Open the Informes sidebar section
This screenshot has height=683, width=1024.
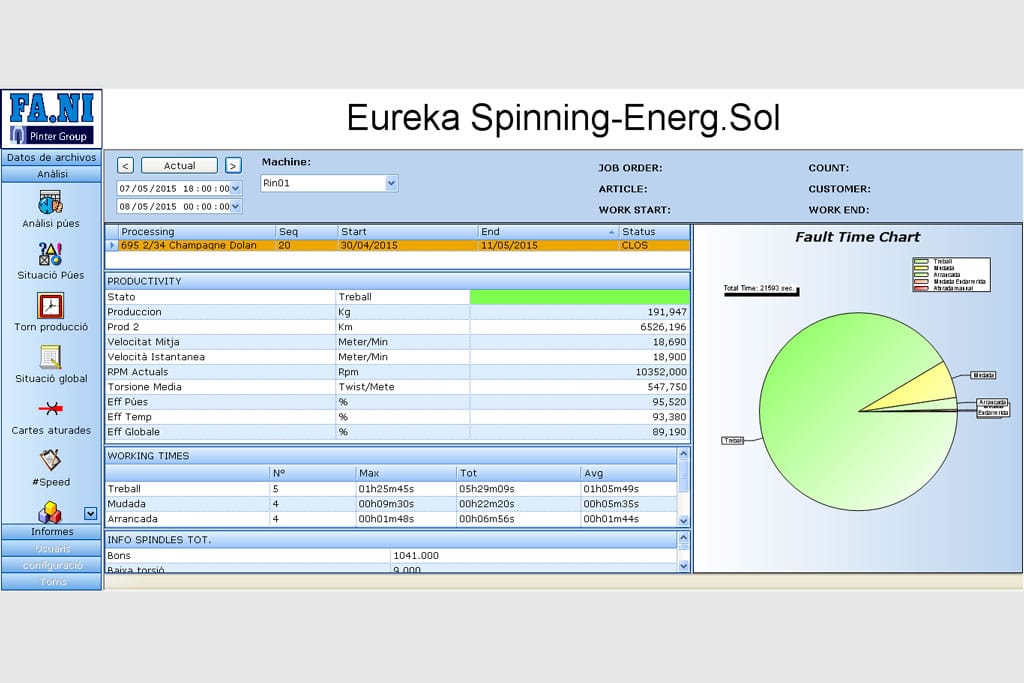[52, 532]
